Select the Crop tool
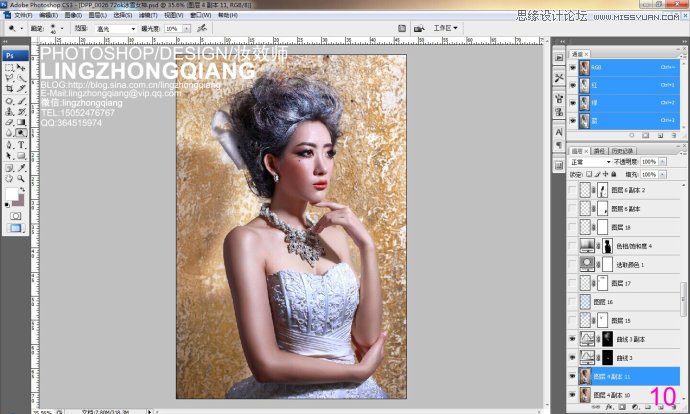The width and height of the screenshot is (690, 414). tap(9, 88)
